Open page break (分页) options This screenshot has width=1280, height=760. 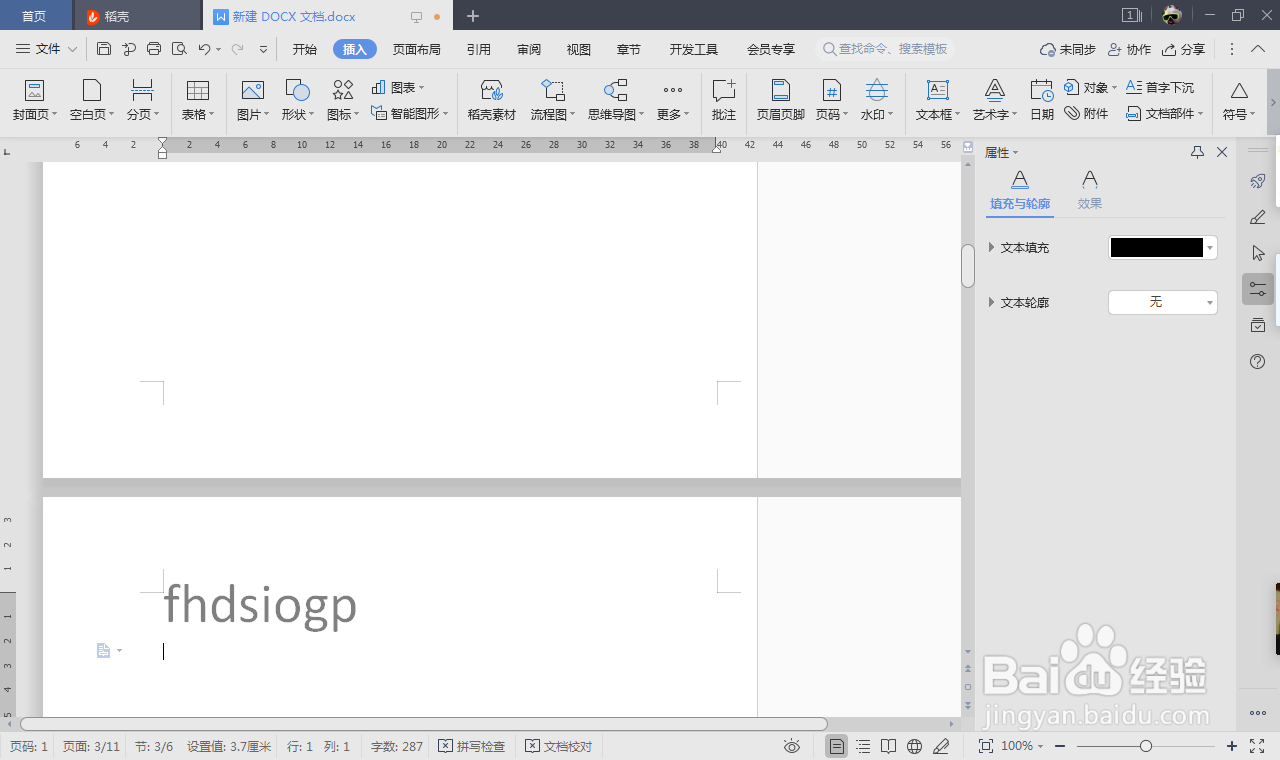pos(143,101)
